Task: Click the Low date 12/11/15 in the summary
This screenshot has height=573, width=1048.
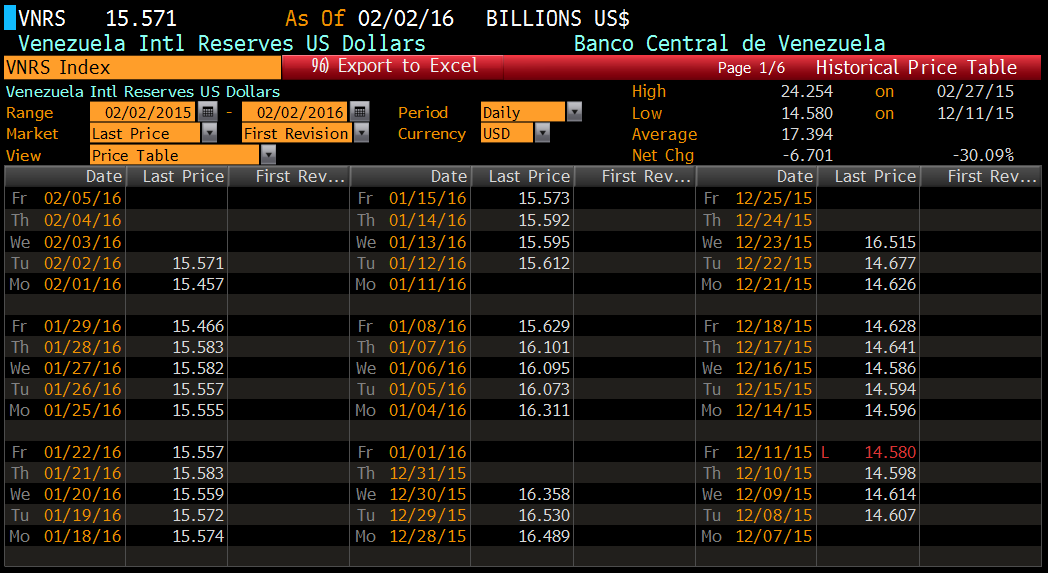Action: point(975,113)
